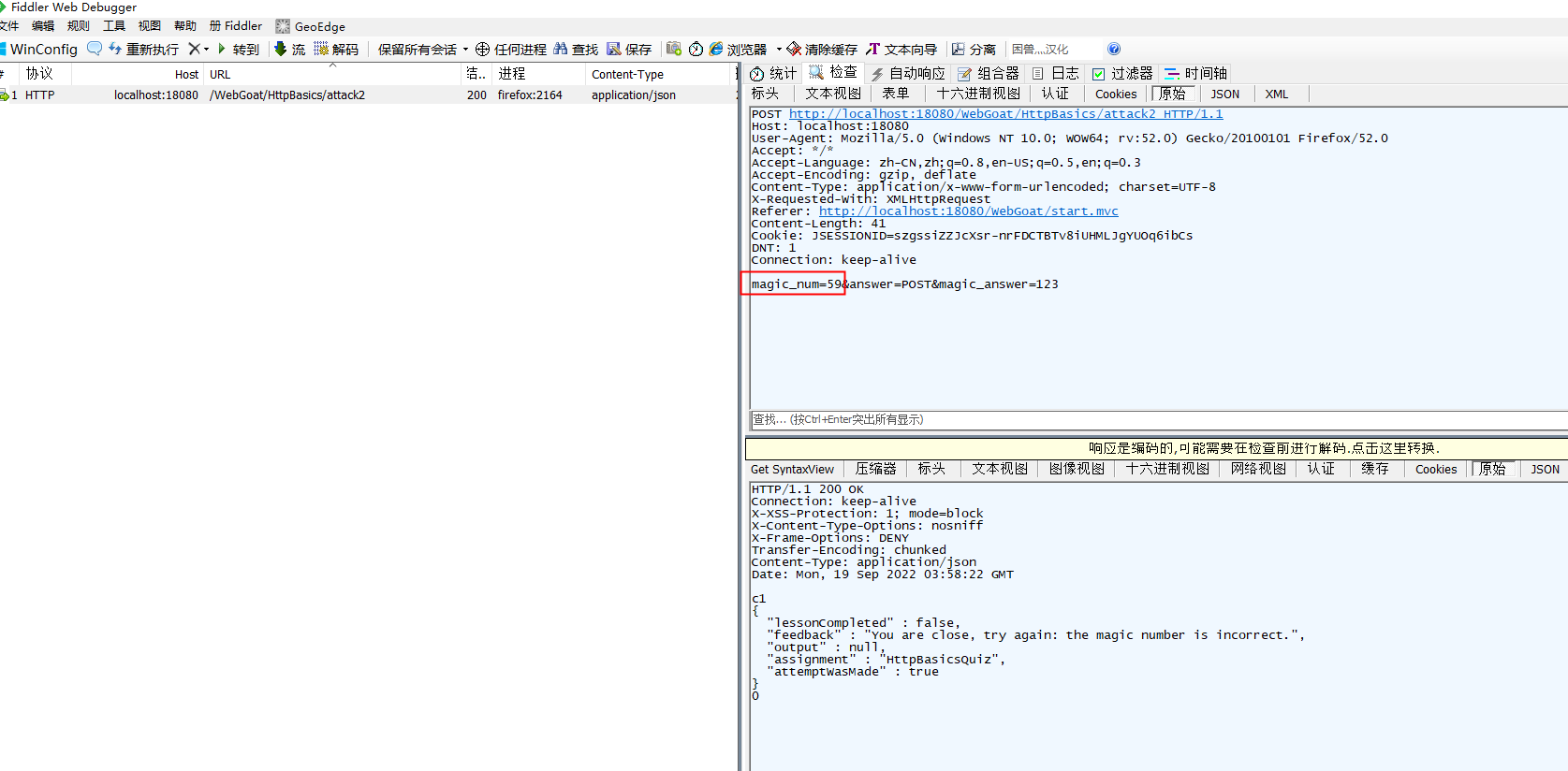Select the request 表单 WebForms tab
This screenshot has height=771, width=1568.
coord(896,94)
